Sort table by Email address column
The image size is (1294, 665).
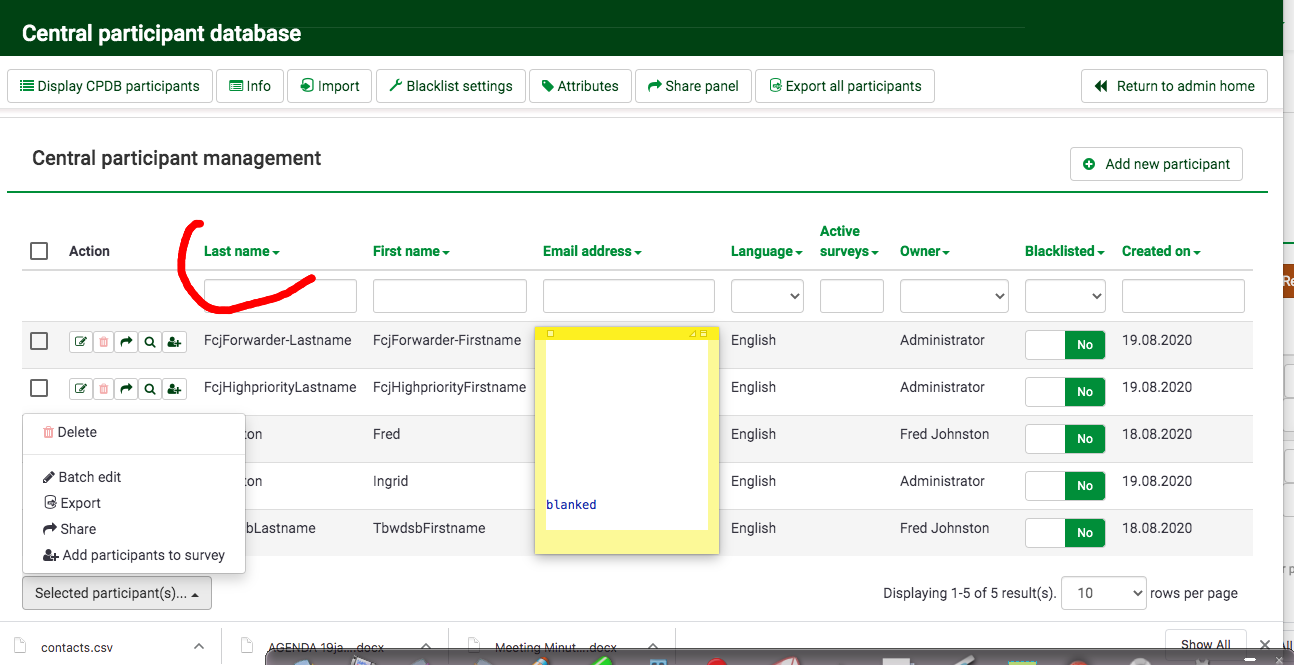coord(587,251)
